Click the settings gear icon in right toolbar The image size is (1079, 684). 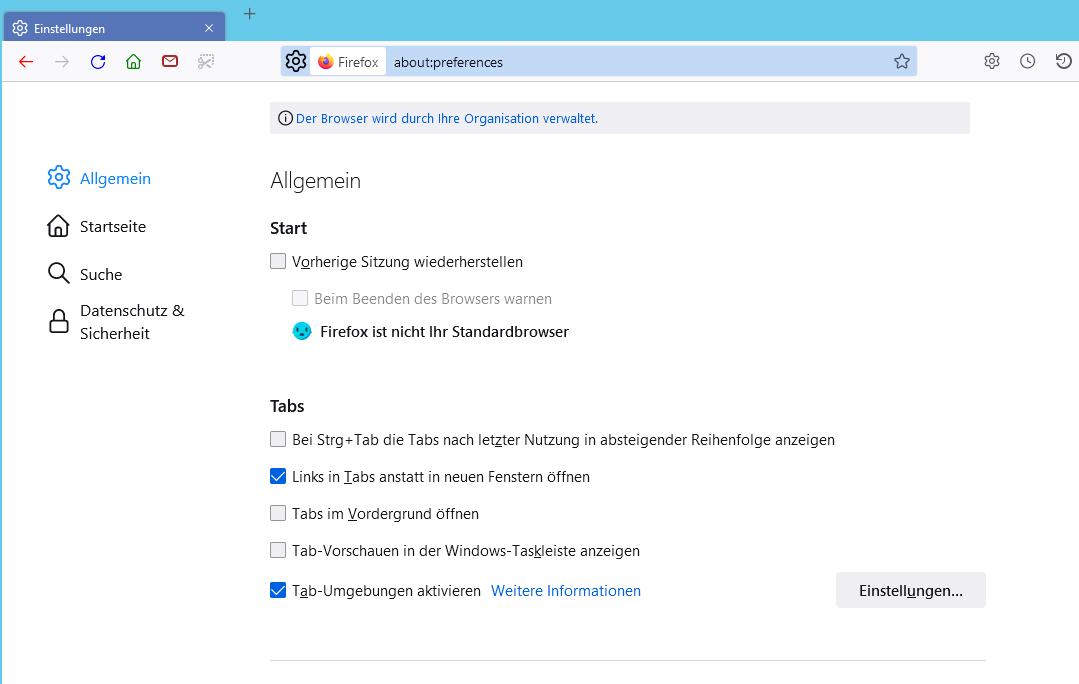pyautogui.click(x=992, y=62)
